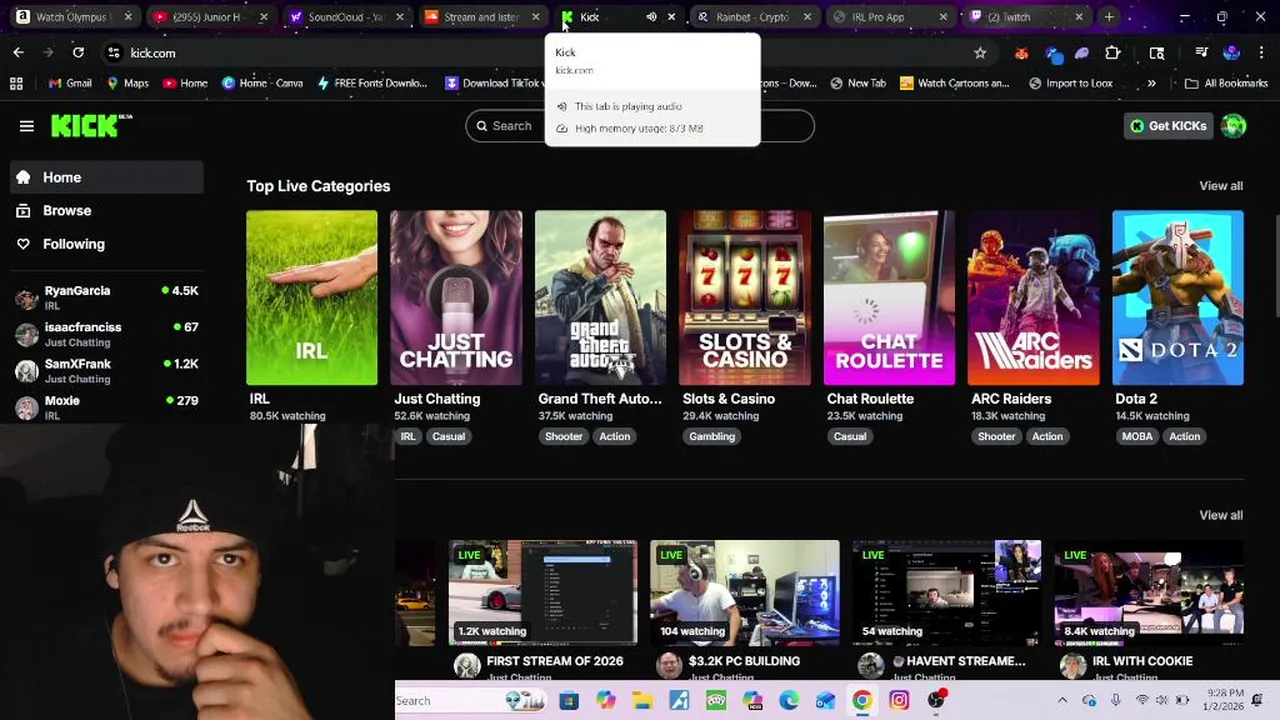This screenshot has height=720, width=1280.
Task: Click the Get KICKs button
Action: 1168,126
